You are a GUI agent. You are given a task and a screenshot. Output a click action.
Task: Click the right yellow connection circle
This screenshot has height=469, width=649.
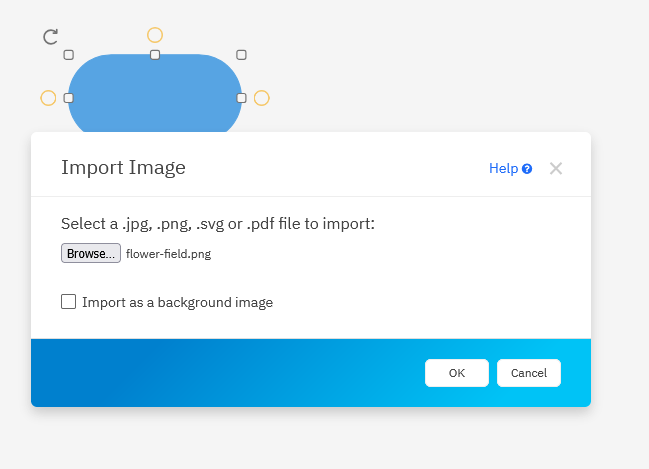tap(261, 98)
